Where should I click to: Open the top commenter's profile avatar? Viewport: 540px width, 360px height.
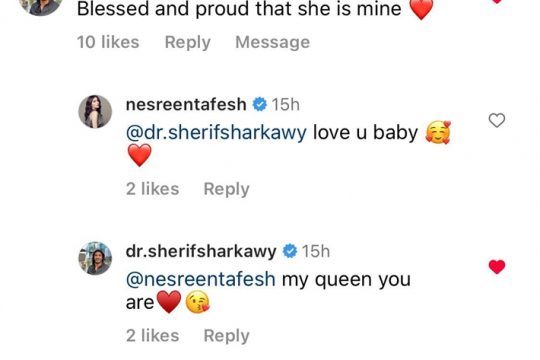pos(41,5)
